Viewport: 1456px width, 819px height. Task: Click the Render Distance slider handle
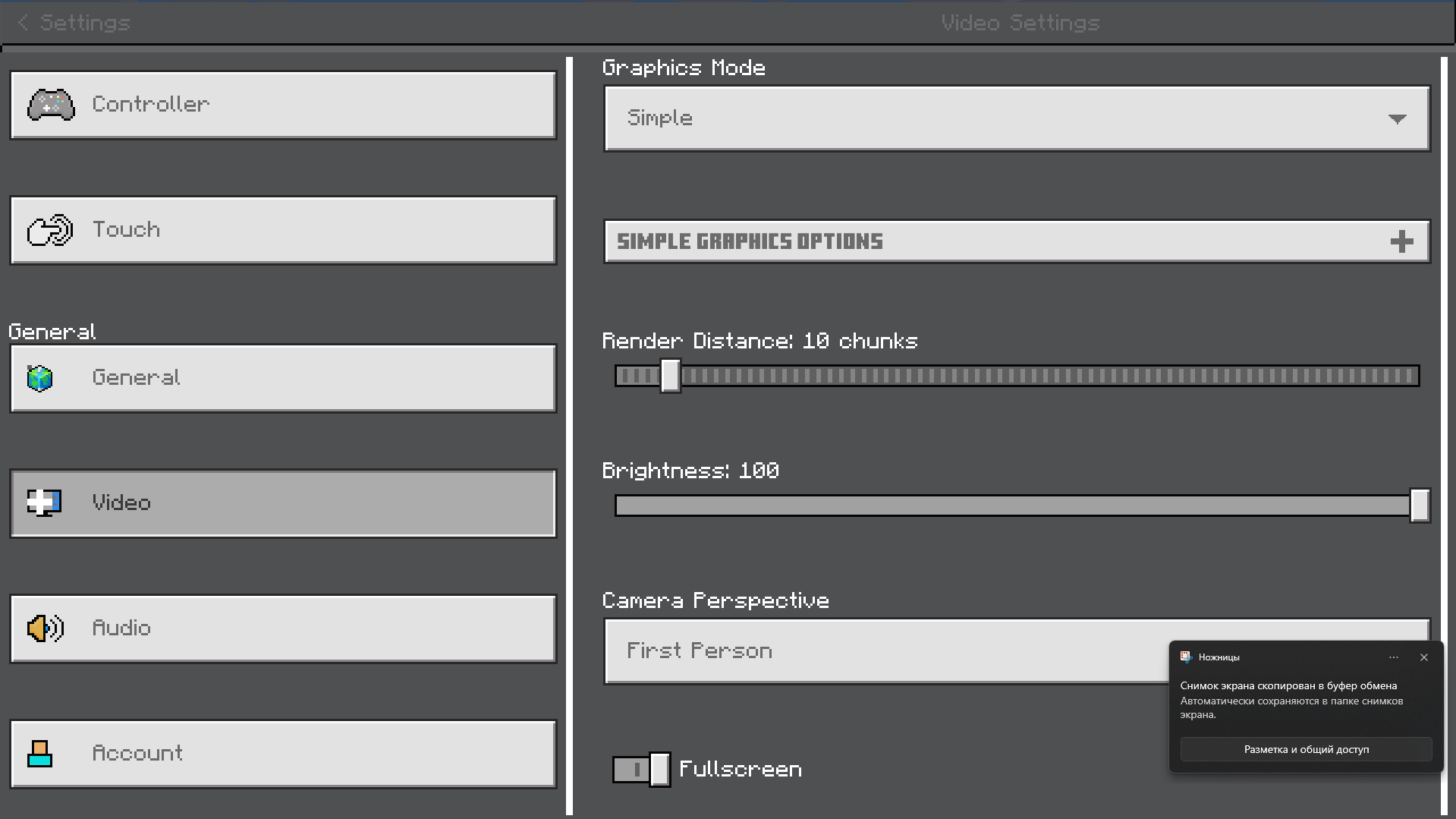click(x=670, y=376)
